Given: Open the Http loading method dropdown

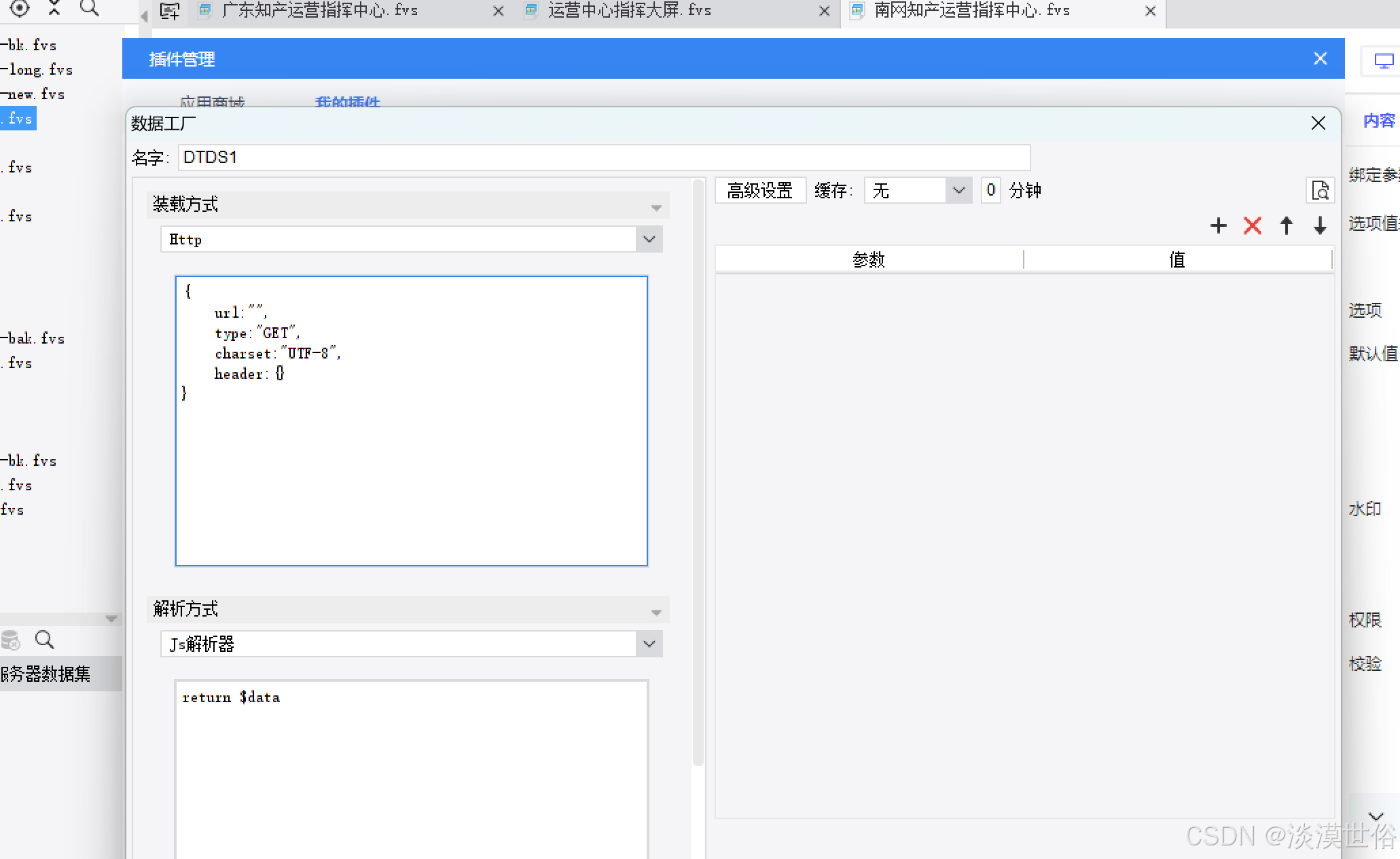Looking at the screenshot, I should coord(649,239).
